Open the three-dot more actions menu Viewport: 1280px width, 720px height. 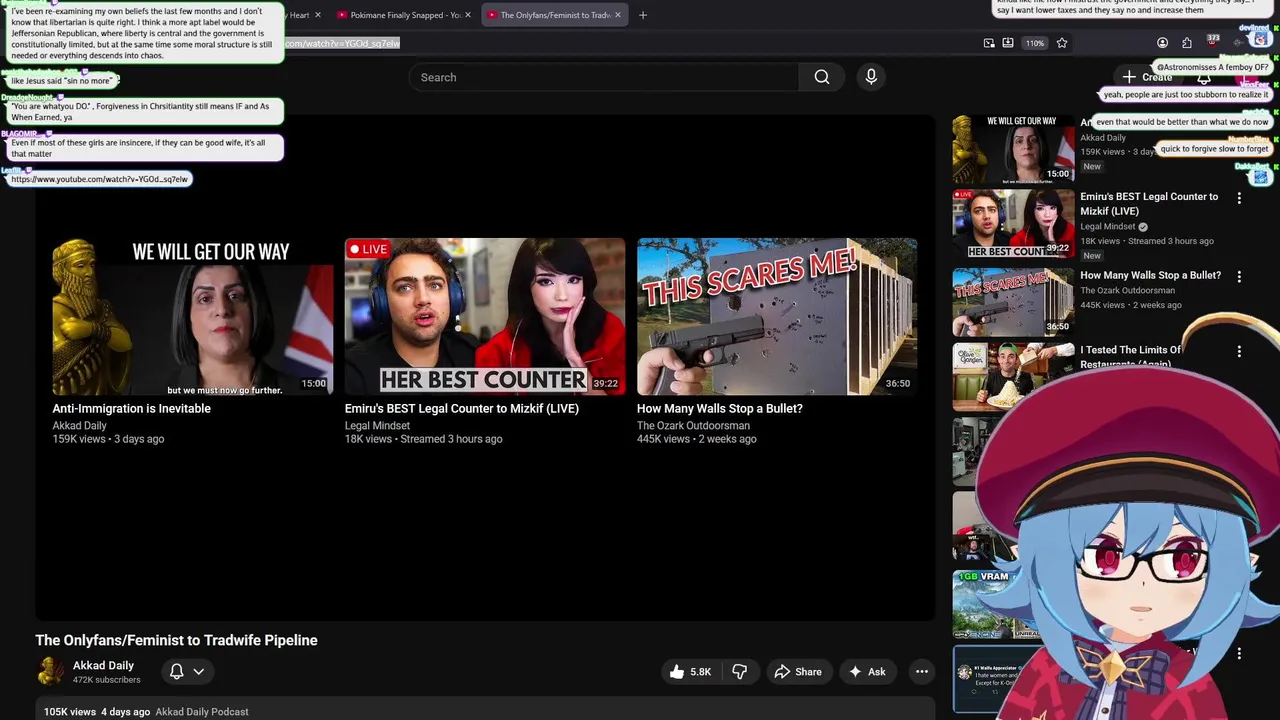(x=922, y=672)
